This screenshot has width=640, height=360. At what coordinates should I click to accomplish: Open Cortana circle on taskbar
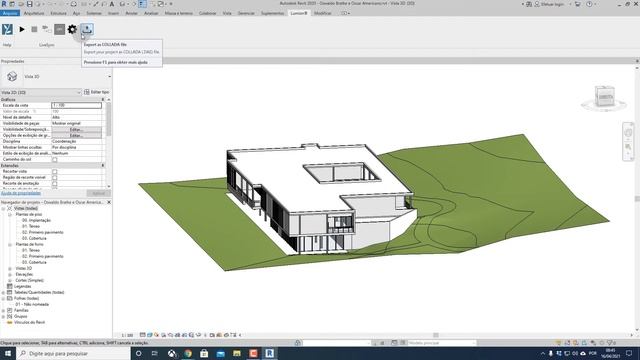point(138,353)
